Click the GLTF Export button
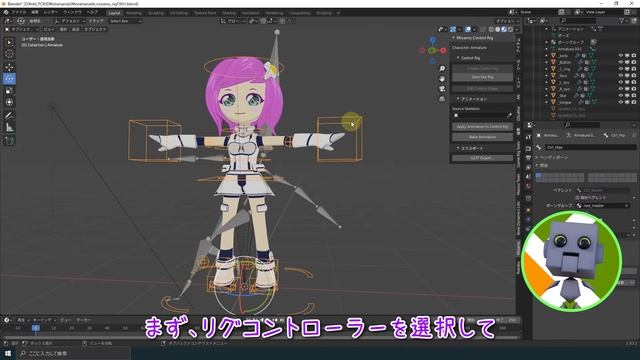 (x=482, y=158)
